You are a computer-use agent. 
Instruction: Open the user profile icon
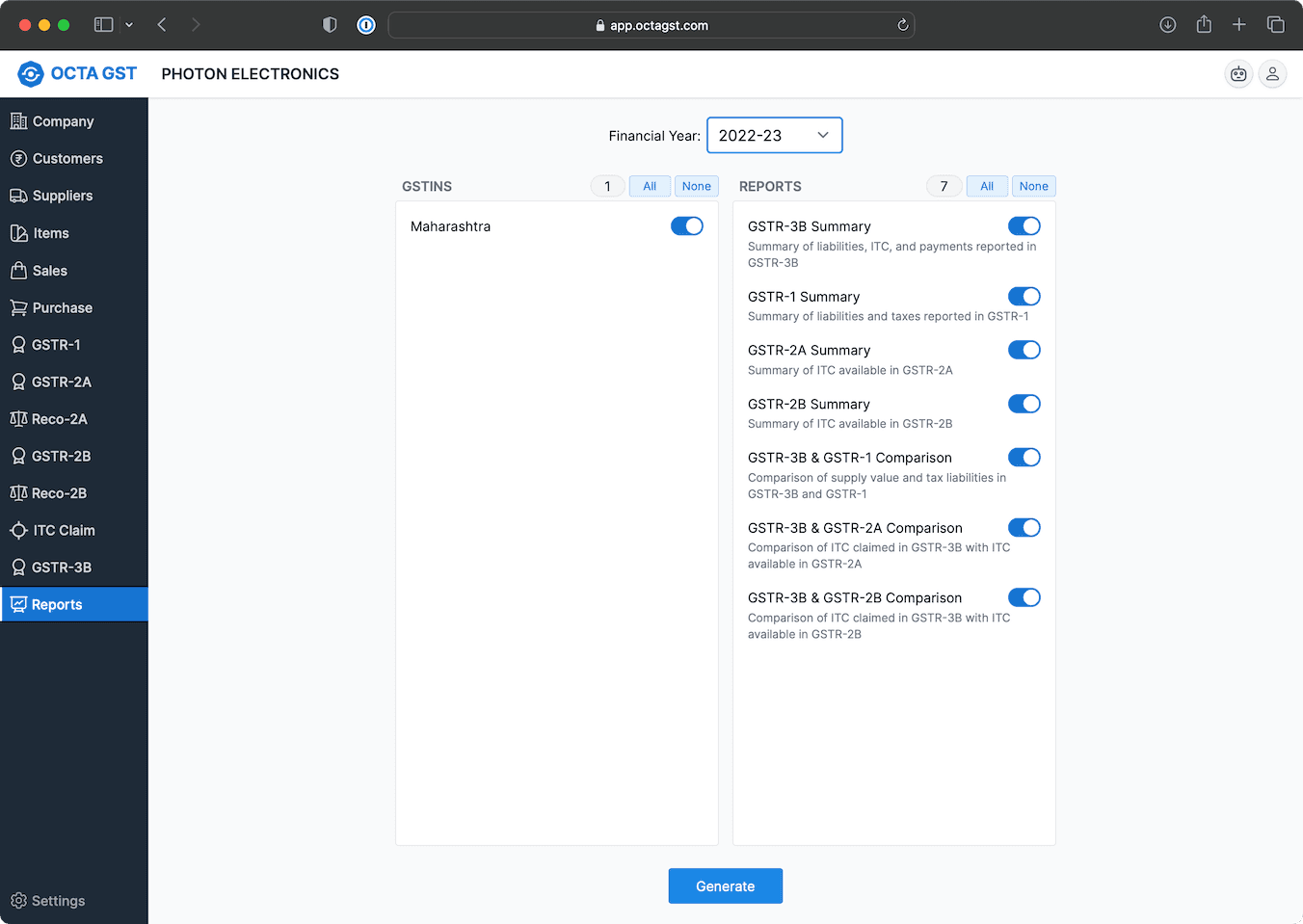pos(1272,74)
